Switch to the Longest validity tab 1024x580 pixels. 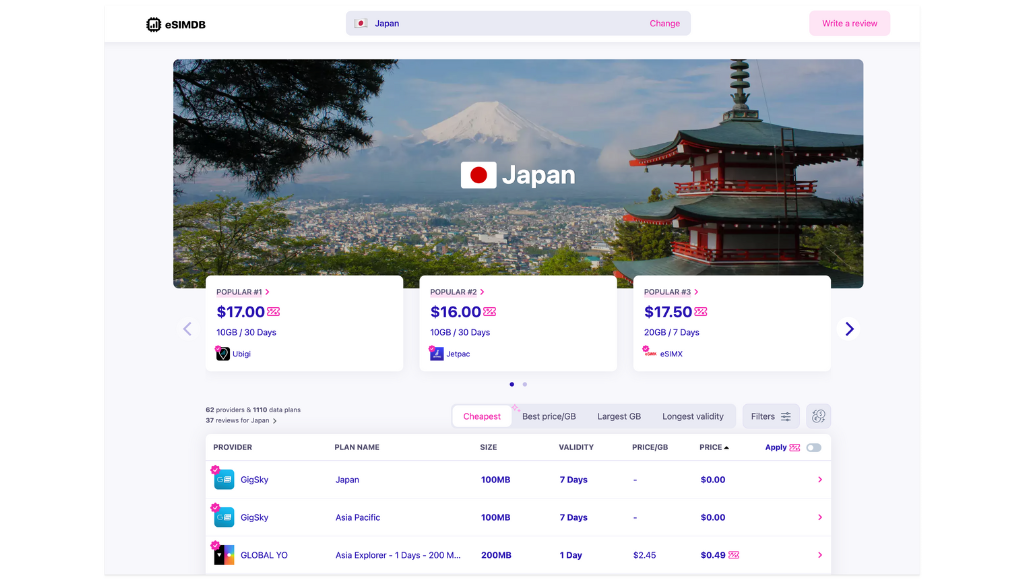point(692,416)
